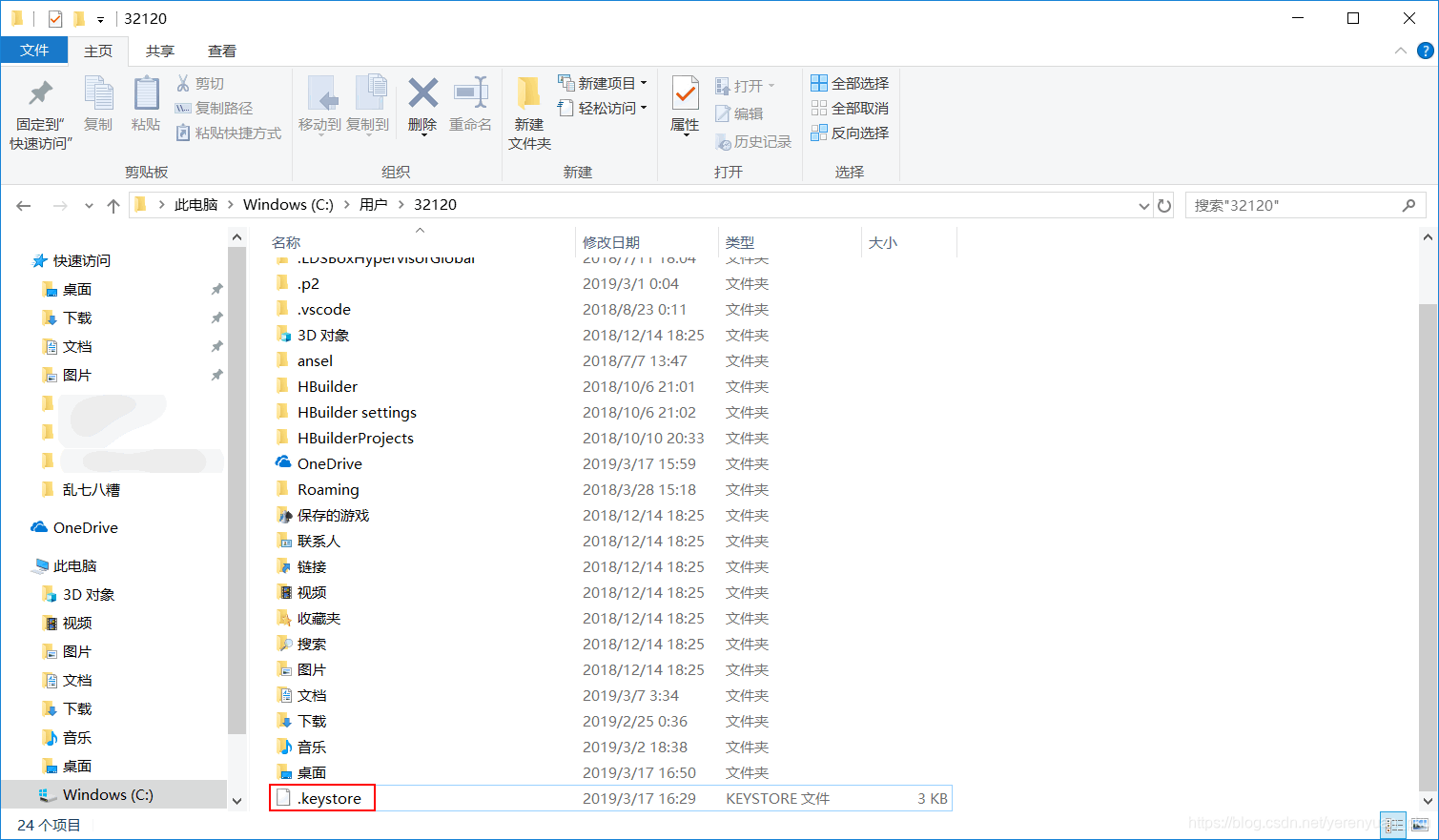The image size is (1439, 840).
Task: Open the ribbon Help question mark
Action: 1426,51
